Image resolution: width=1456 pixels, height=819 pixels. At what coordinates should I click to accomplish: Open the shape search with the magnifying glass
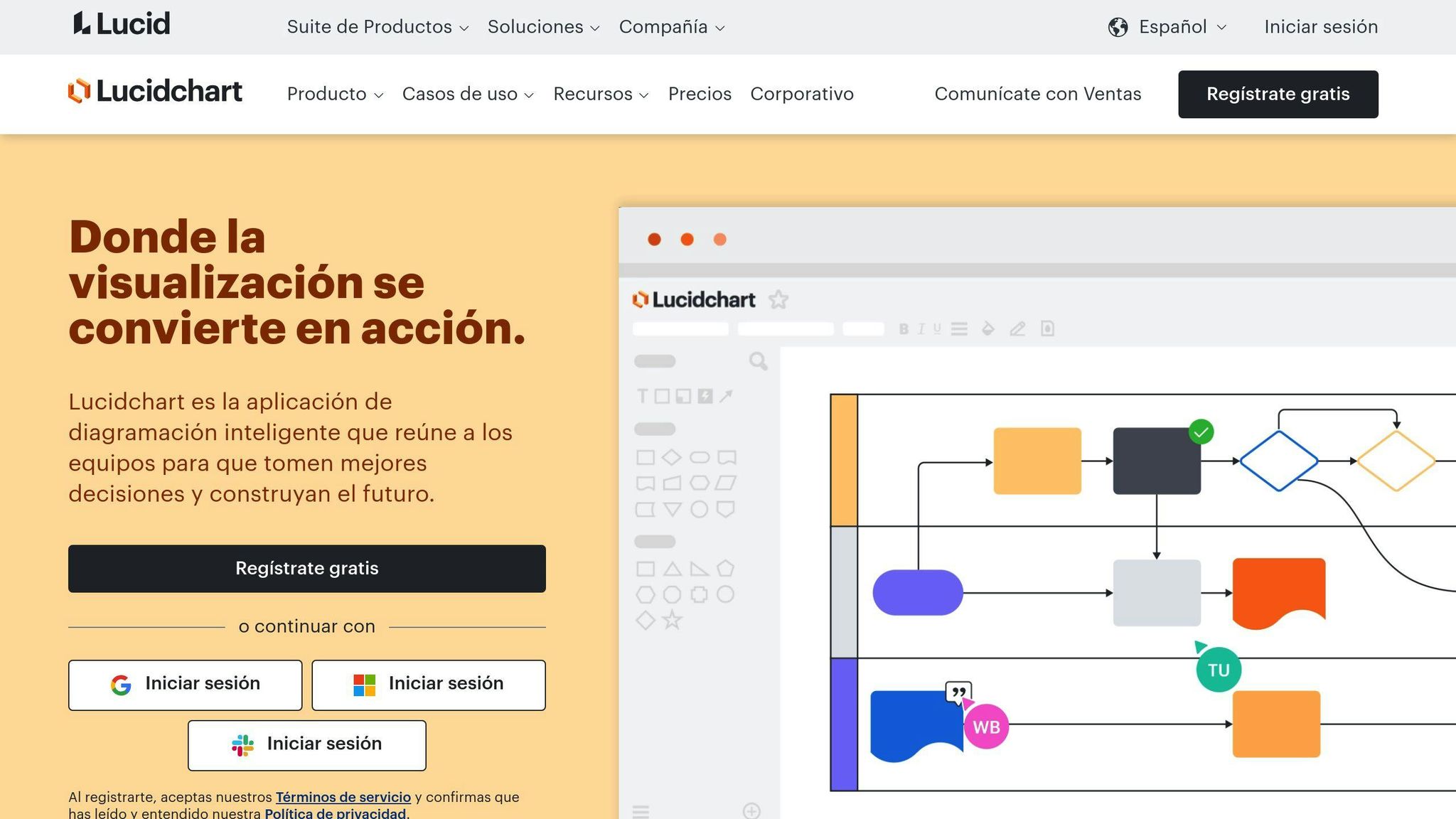pyautogui.click(x=756, y=362)
